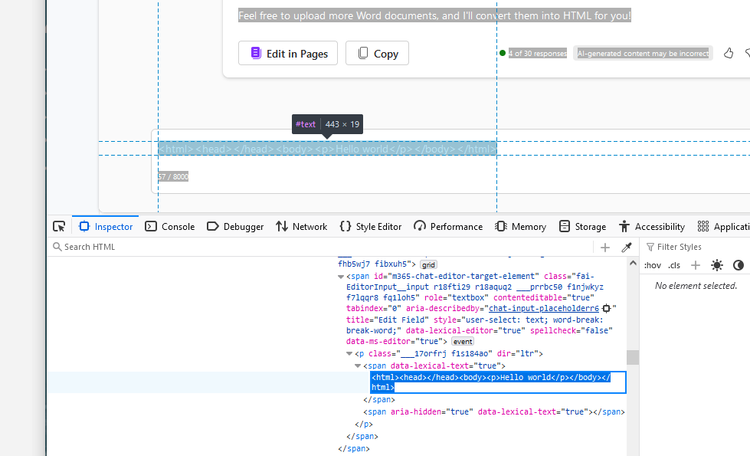The height and width of the screenshot is (456, 750).
Task: Click the target icon beside aria-describedby
Action: point(607,309)
